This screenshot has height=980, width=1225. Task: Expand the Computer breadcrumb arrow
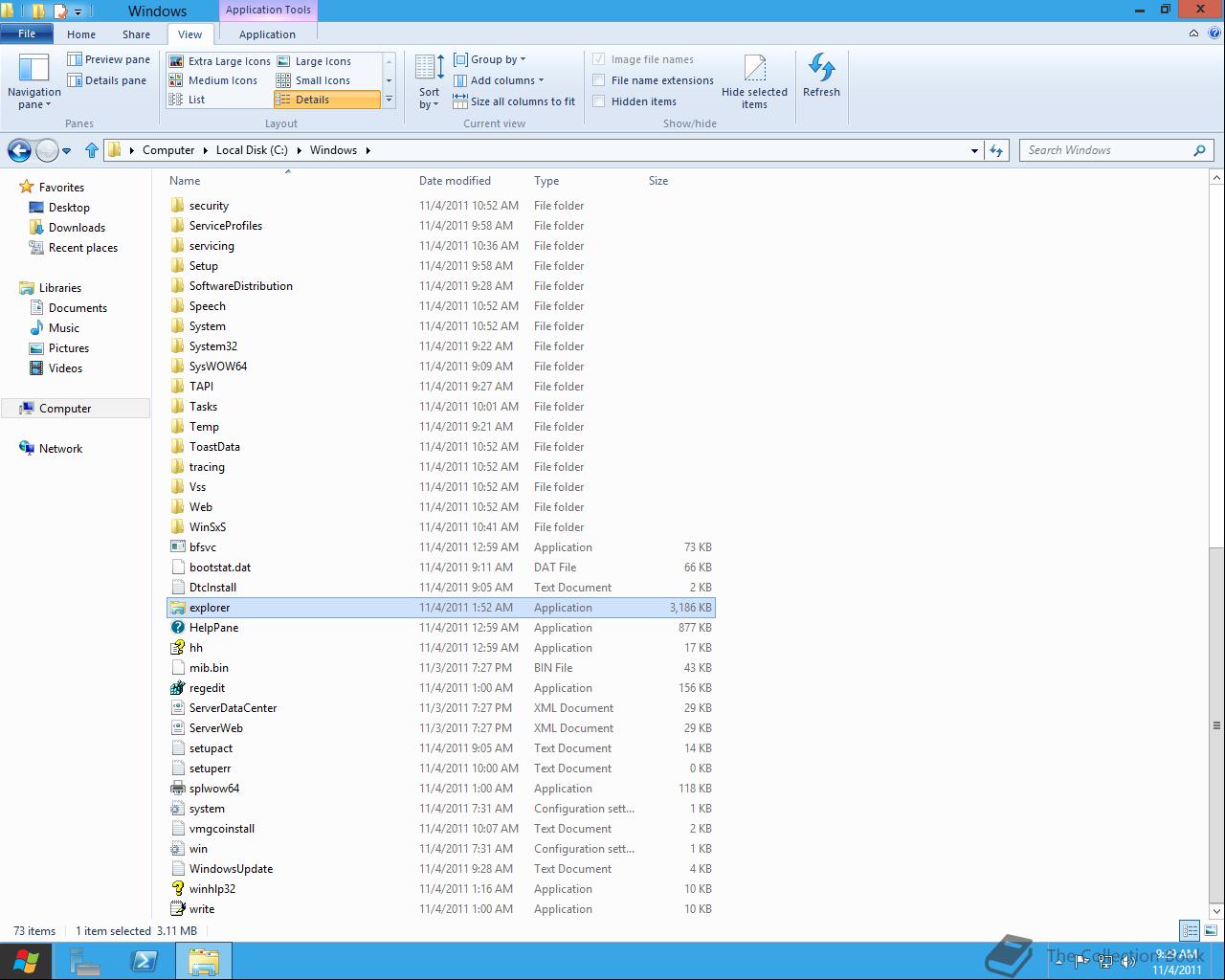point(205,150)
